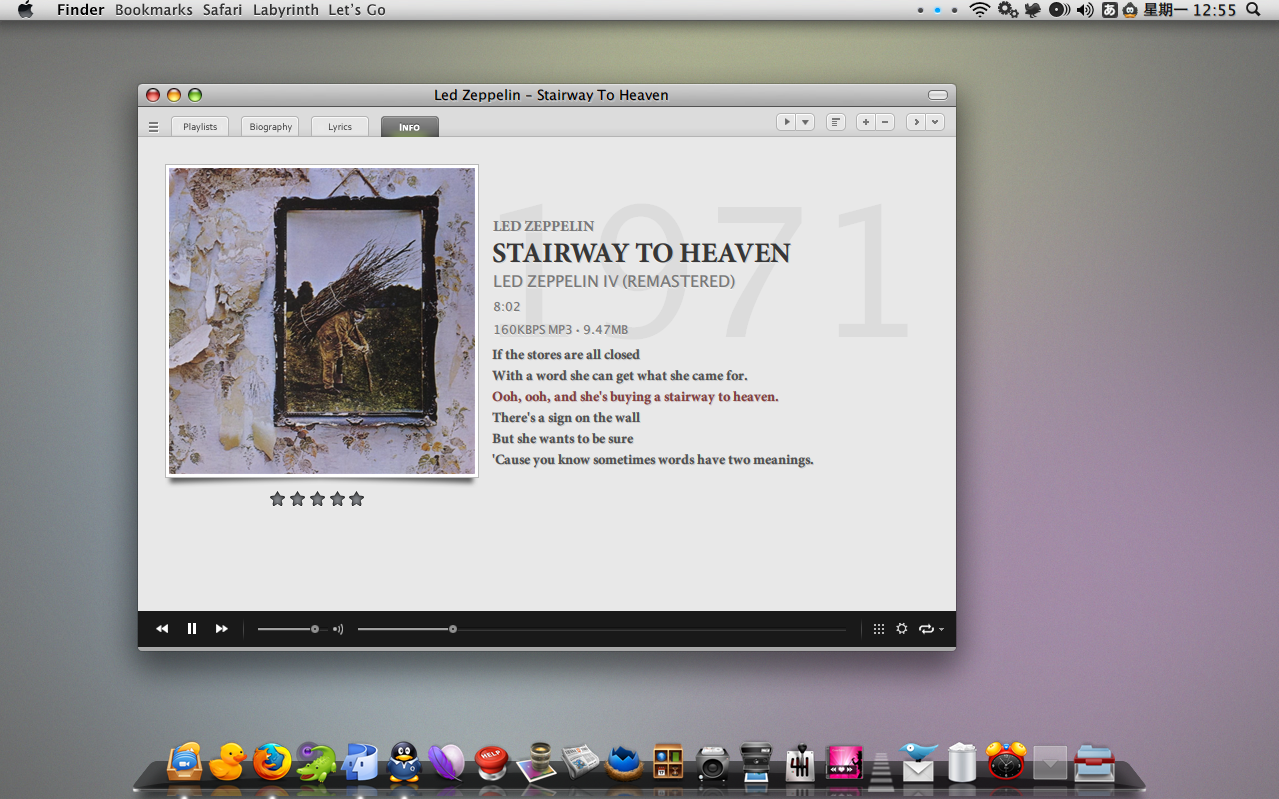Click the minus toolbar button
This screenshot has height=799, width=1279.
pos(885,122)
